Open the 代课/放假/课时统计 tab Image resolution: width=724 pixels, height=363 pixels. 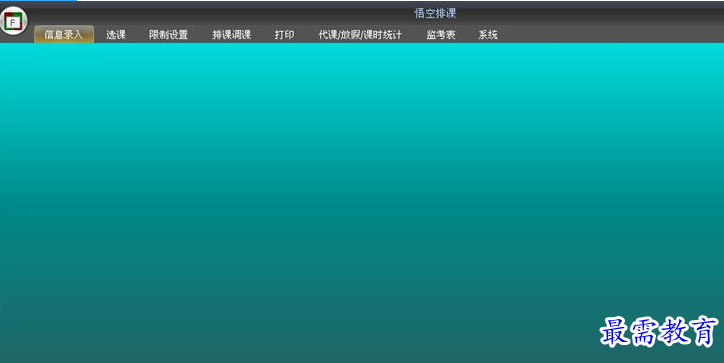[360, 35]
